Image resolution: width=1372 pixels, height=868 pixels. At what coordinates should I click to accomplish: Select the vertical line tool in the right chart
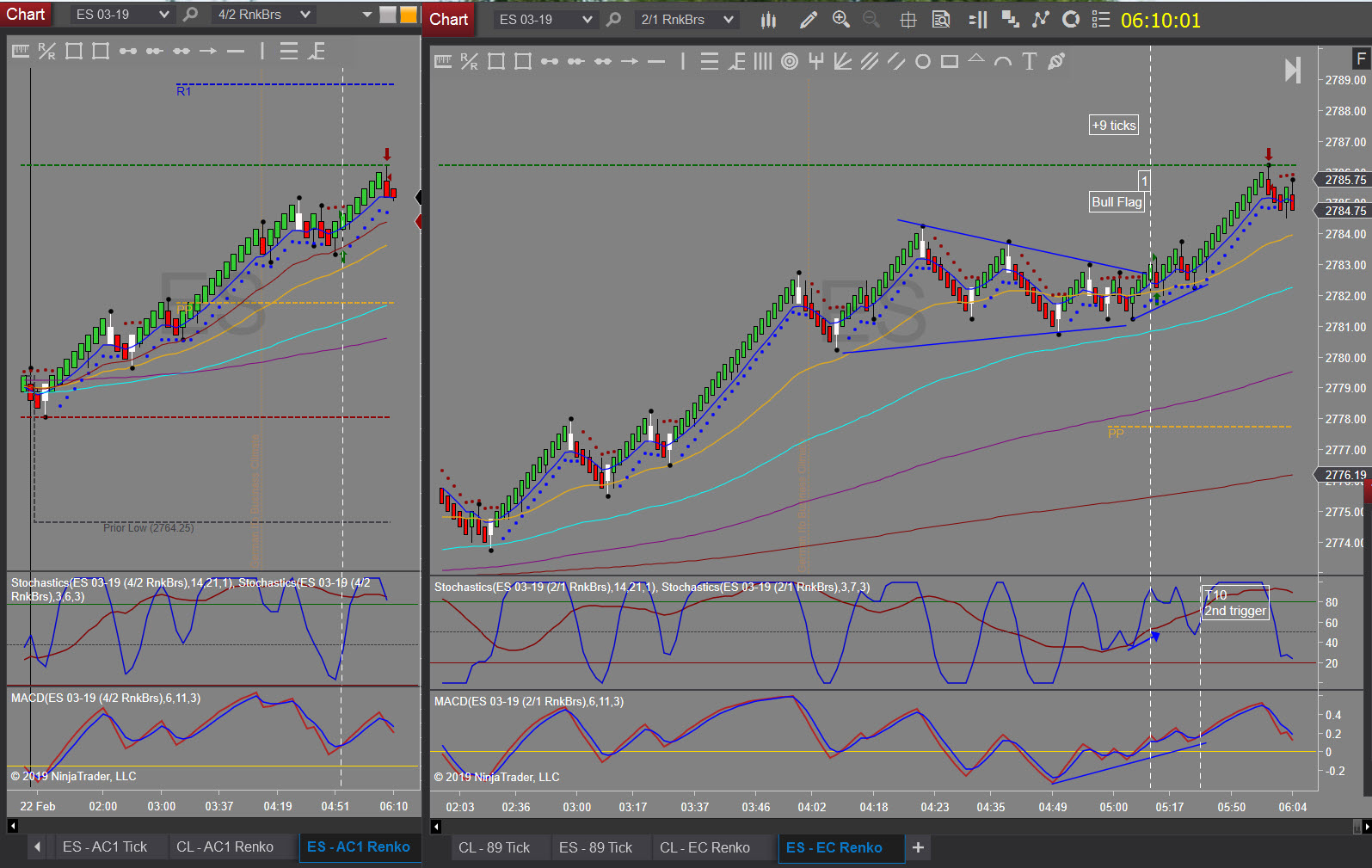[x=683, y=61]
